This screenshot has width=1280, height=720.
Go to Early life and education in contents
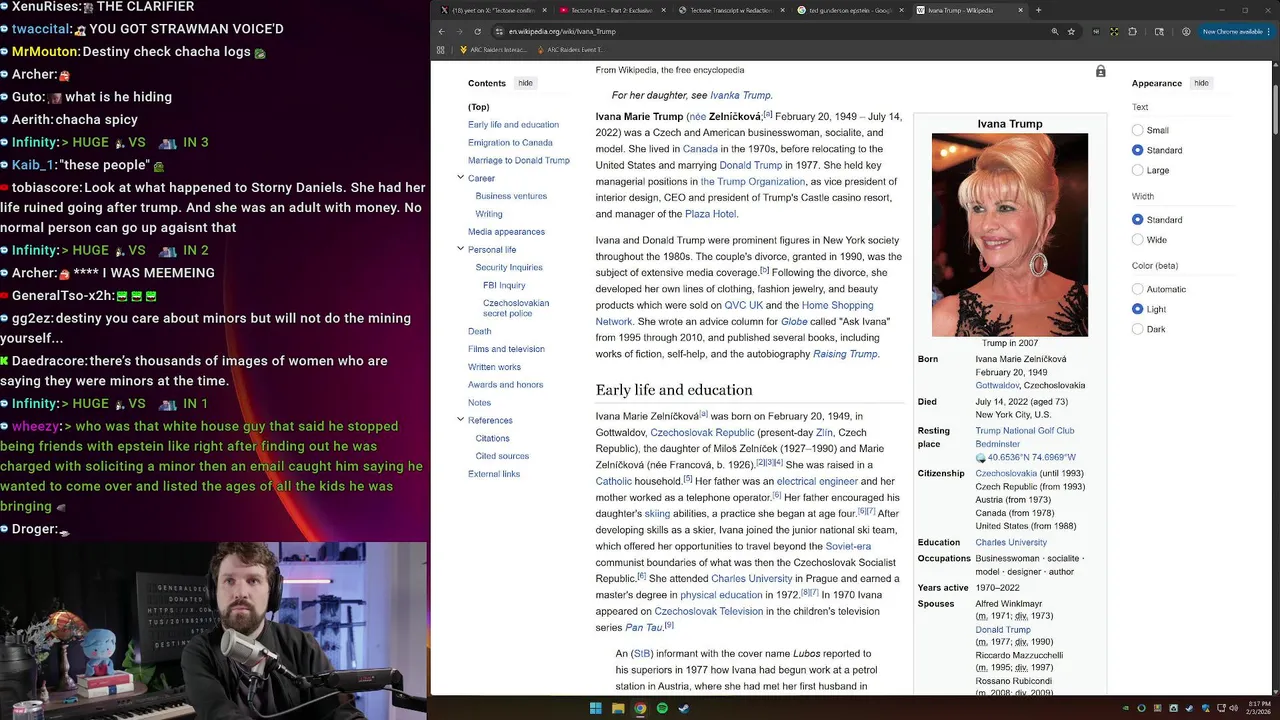coord(513,125)
